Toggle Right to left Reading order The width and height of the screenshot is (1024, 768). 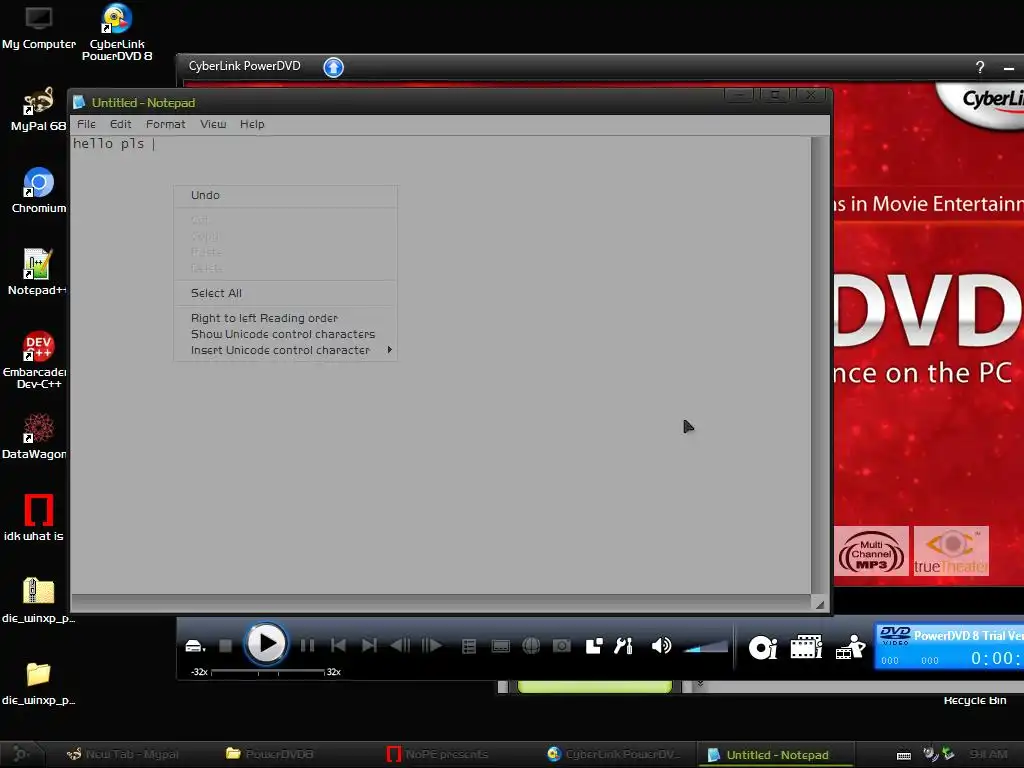285,318
